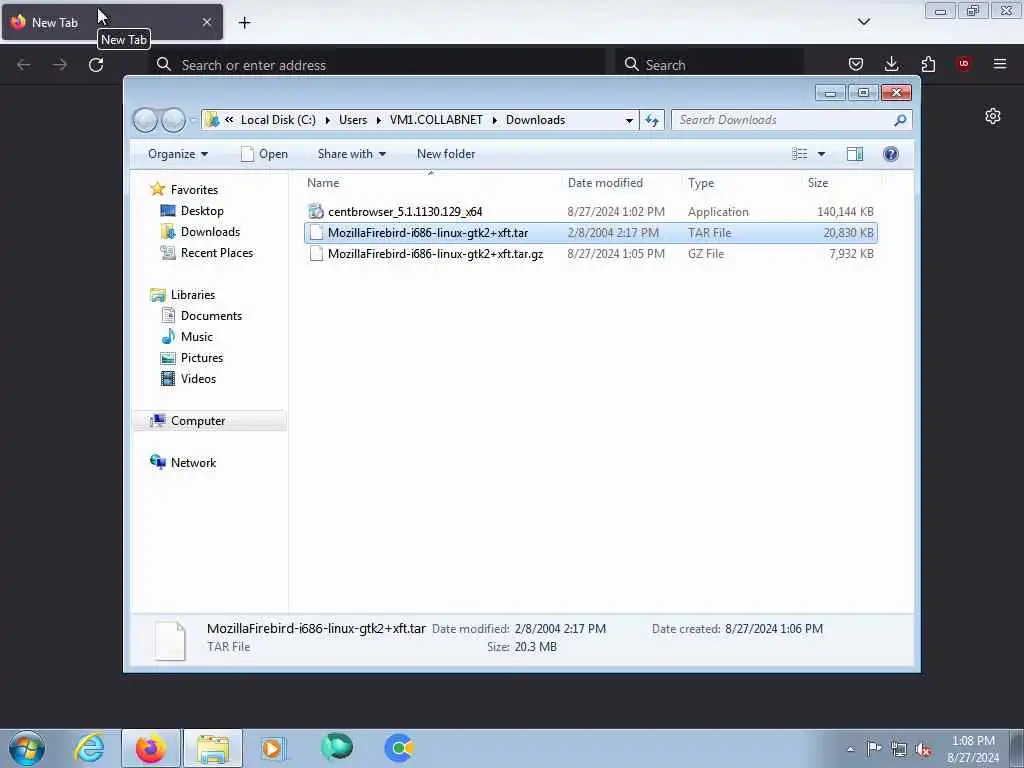
Task: Go back in Firefox
Action: pos(24,65)
